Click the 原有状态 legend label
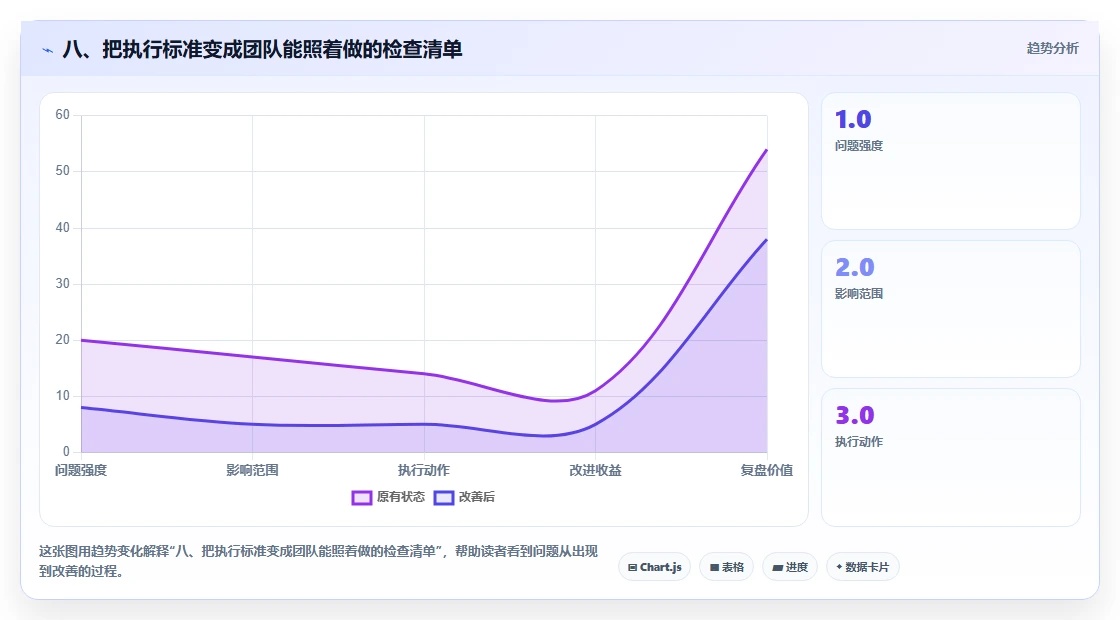The height and width of the screenshot is (620, 1120). [x=401, y=497]
